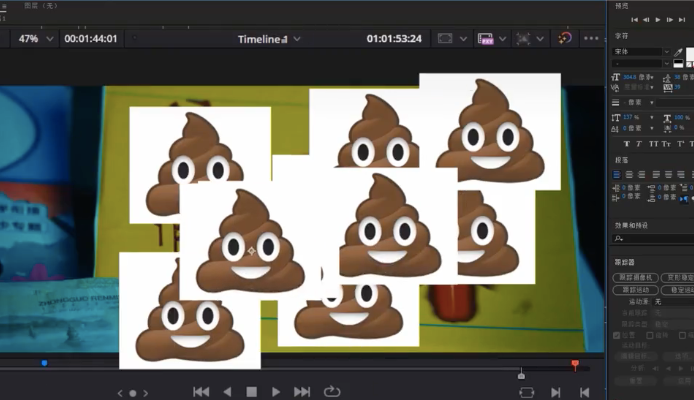
Task: Click the Edit Target button
Action: [637, 356]
